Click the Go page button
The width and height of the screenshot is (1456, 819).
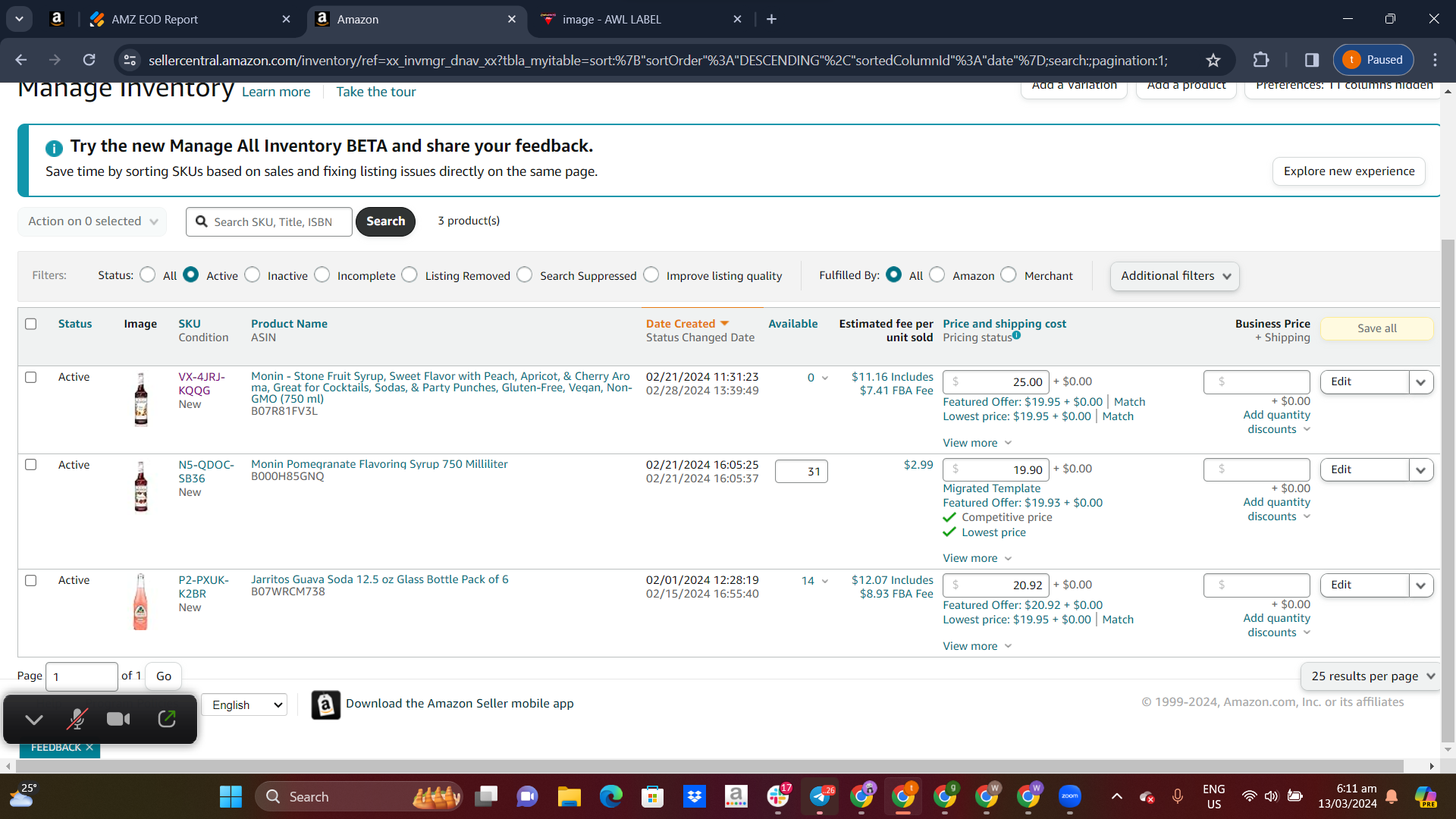pyautogui.click(x=164, y=676)
